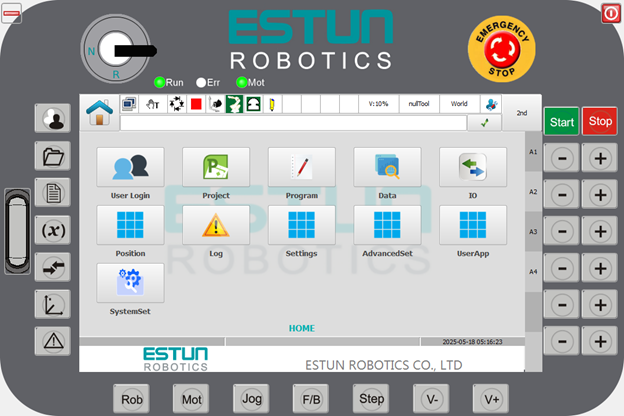Screen dimensions: 624x416
Task: Click the HOME page label
Action: tap(302, 328)
